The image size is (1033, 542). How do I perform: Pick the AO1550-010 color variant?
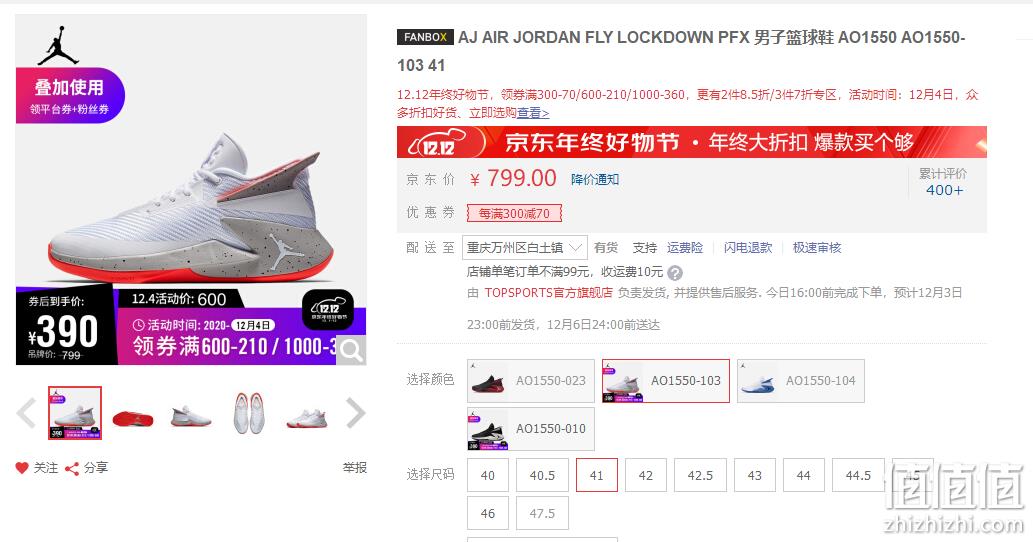coord(531,429)
